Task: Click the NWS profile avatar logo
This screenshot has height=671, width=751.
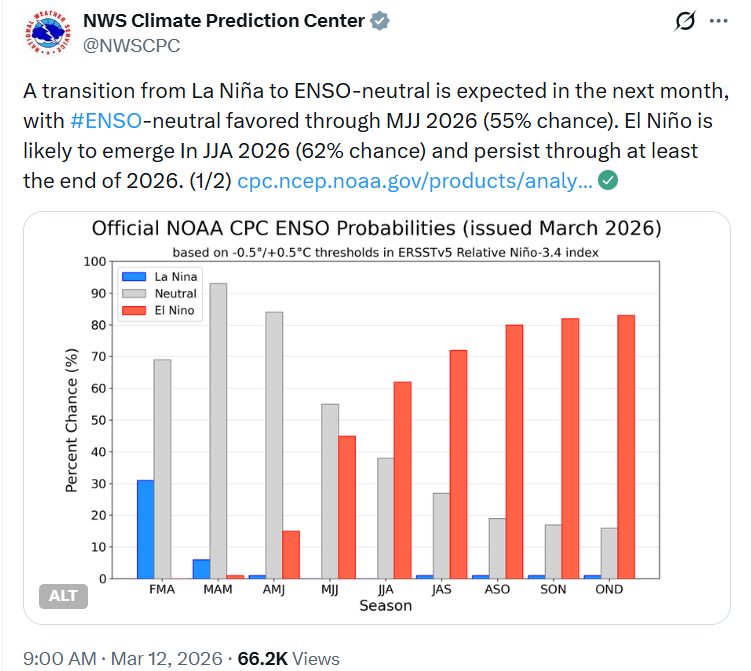Action: 45,36
